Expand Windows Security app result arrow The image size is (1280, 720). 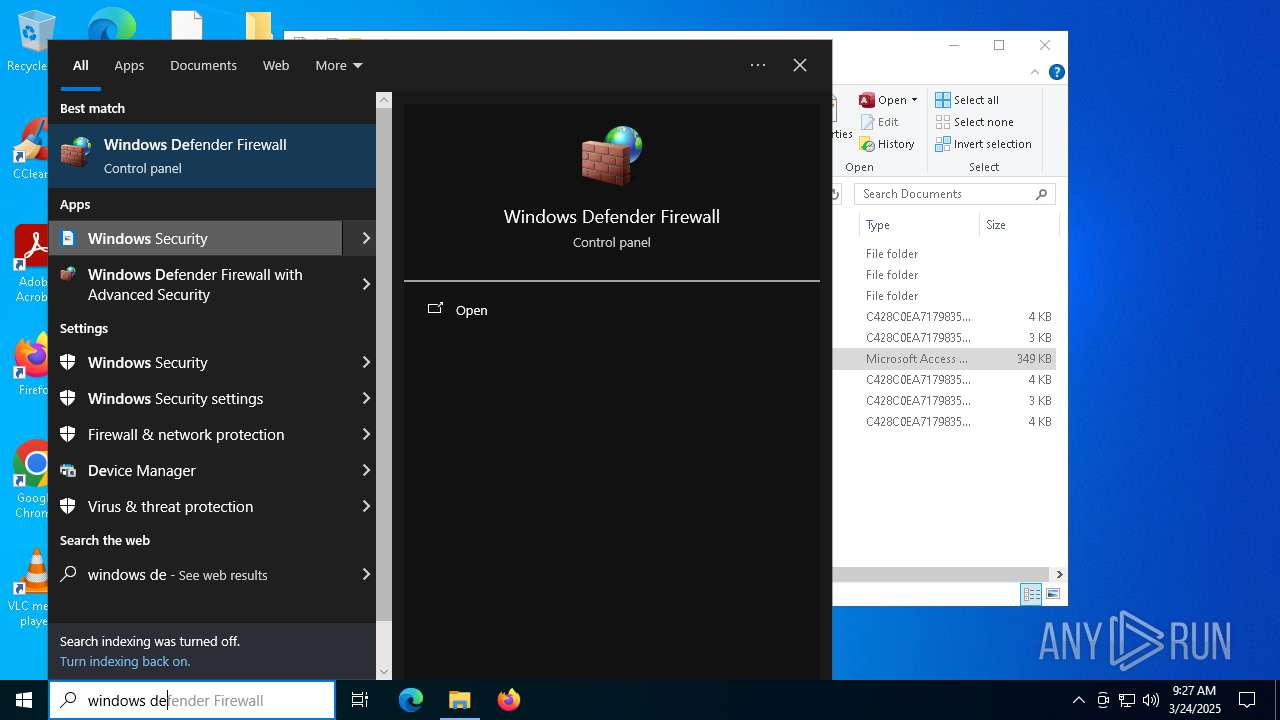click(366, 238)
